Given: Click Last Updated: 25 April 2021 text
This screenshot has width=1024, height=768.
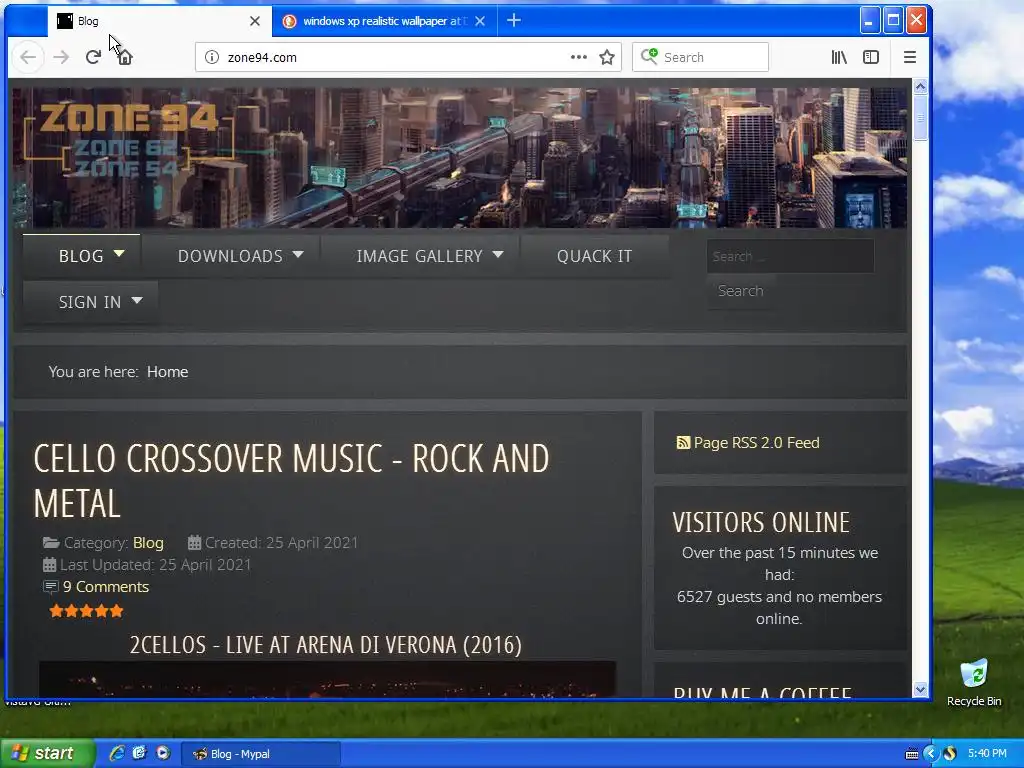Looking at the screenshot, I should coord(155,565).
